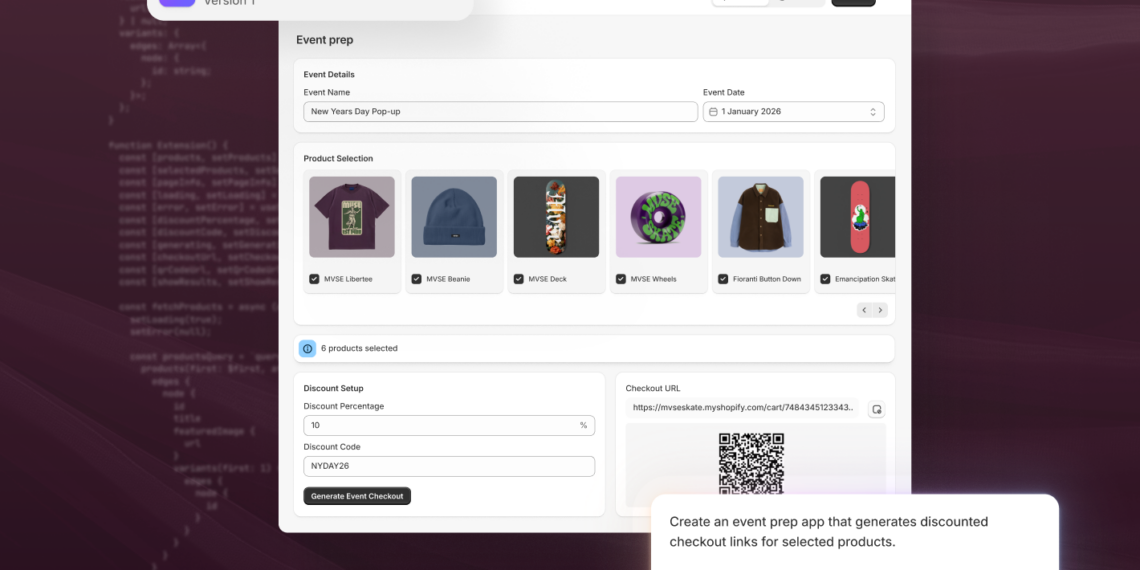Image resolution: width=1140 pixels, height=570 pixels.
Task: Select the purple MVSE Wheels thumbnail
Action: tap(658, 217)
